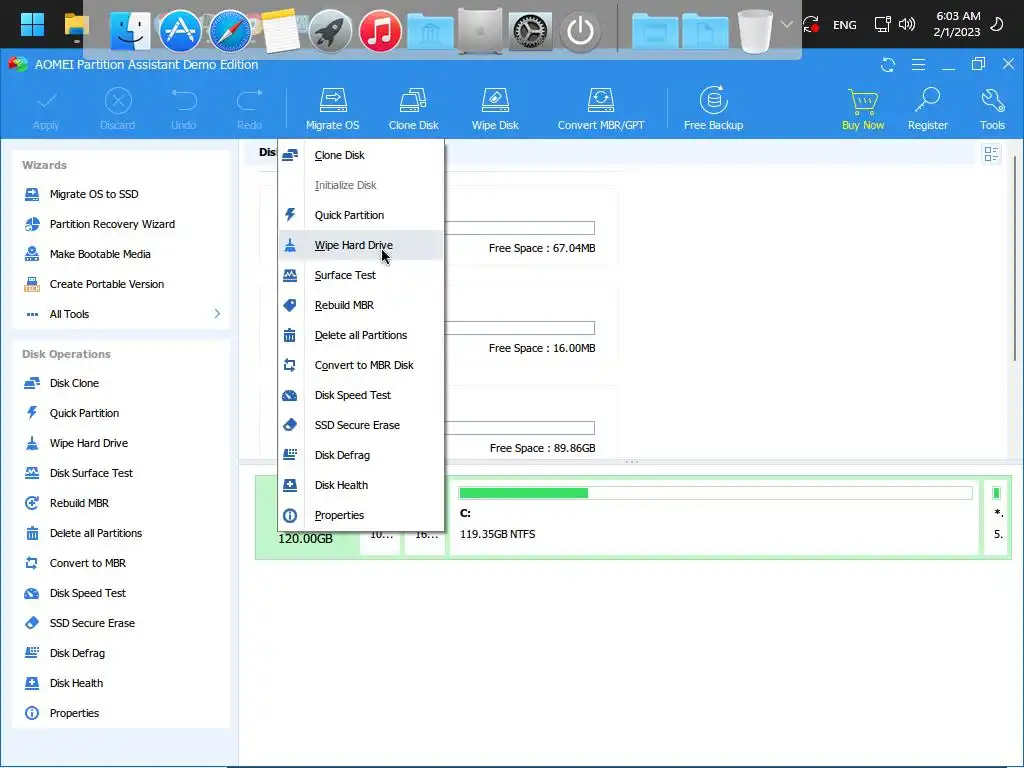The image size is (1024, 768).
Task: Open hamburger menu in title bar
Action: [x=918, y=65]
